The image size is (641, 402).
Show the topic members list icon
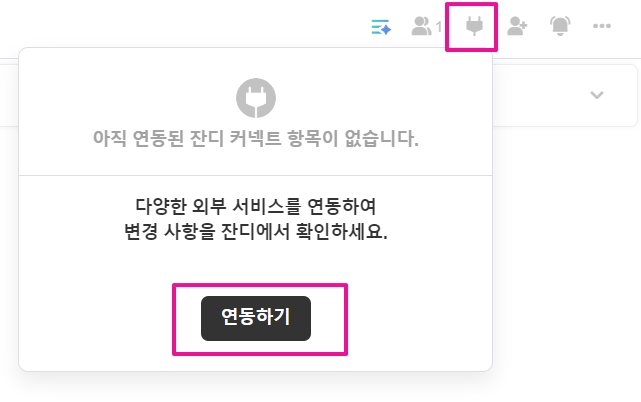[422, 27]
